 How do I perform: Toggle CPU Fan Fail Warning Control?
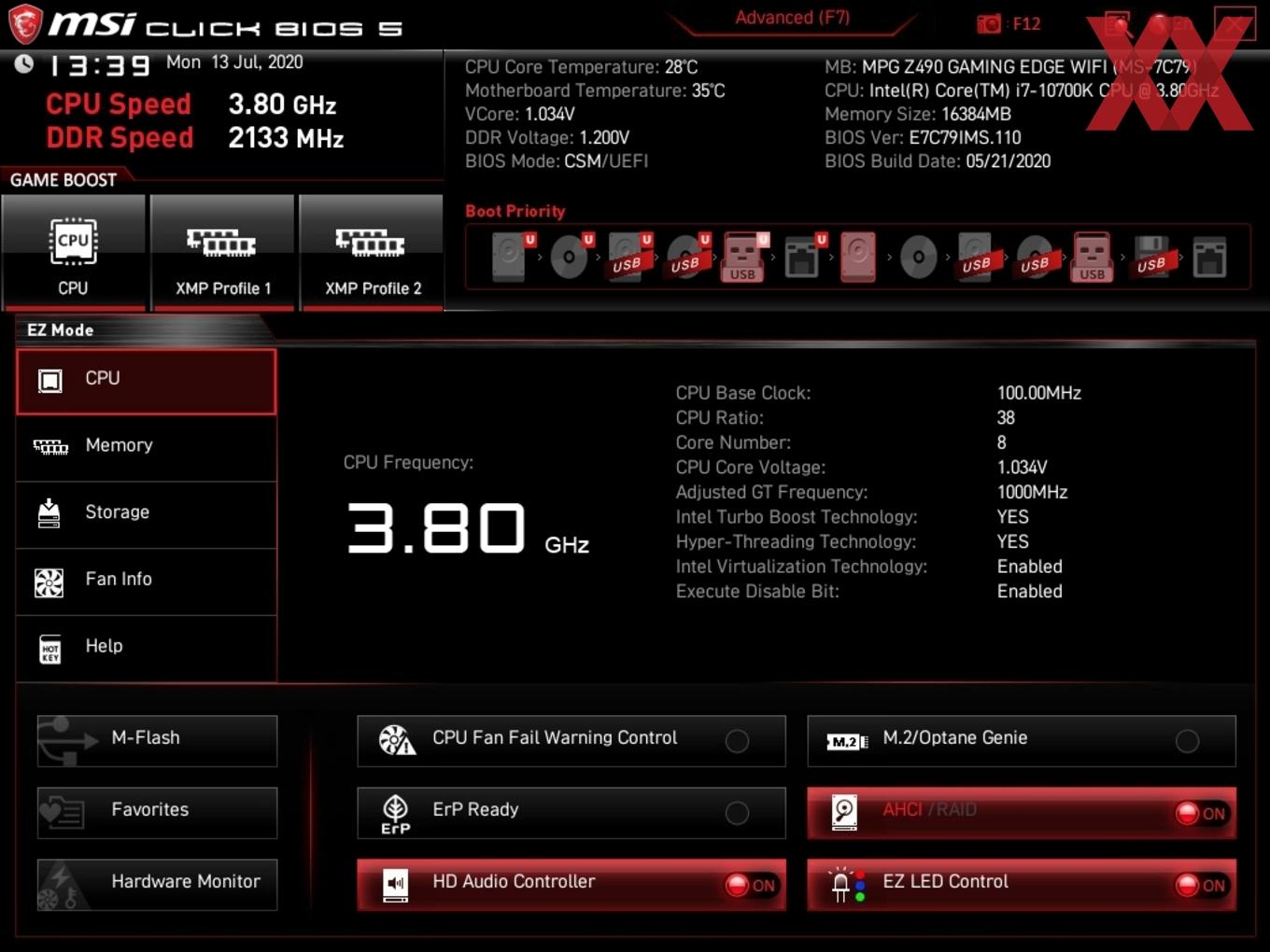point(737,741)
